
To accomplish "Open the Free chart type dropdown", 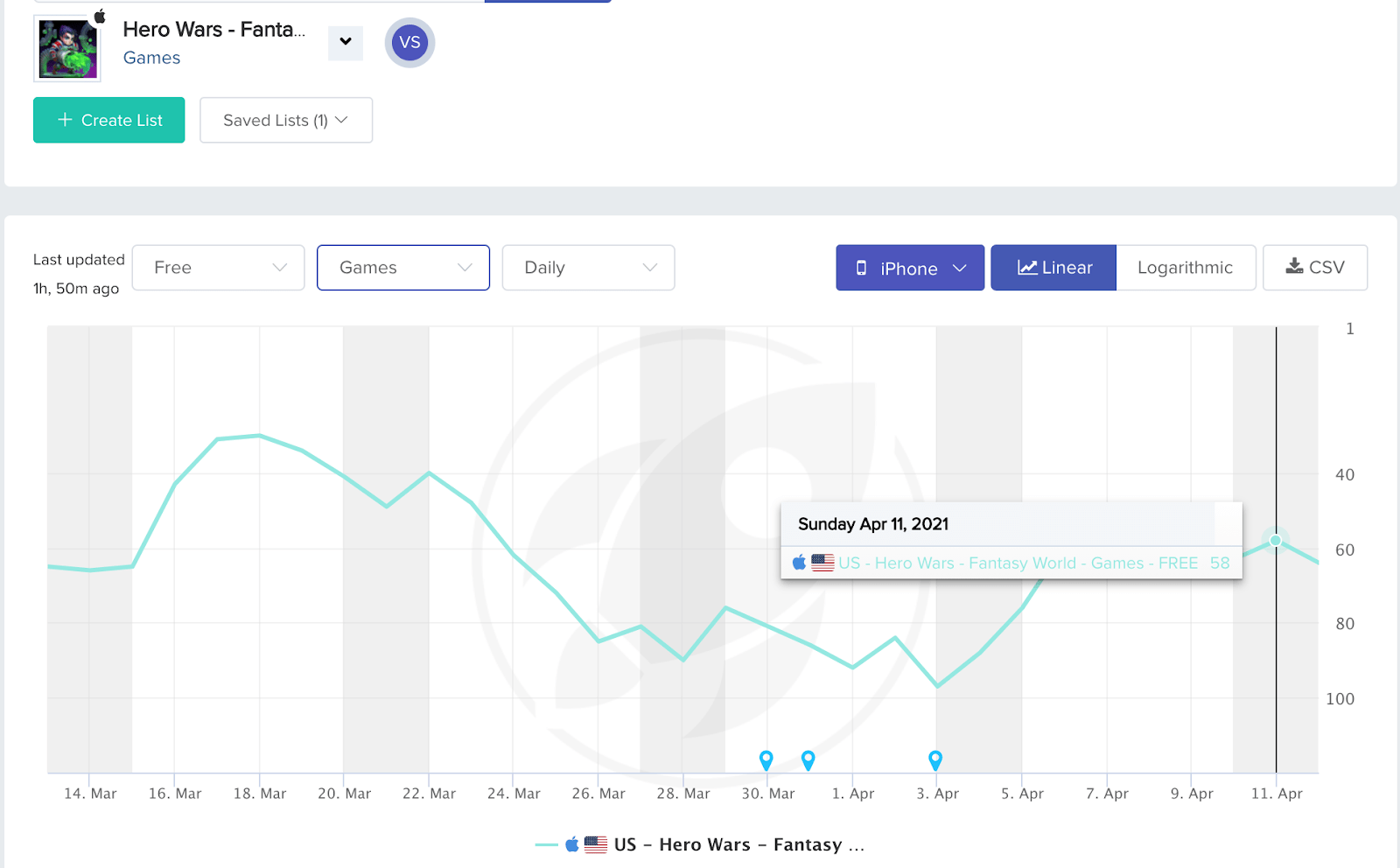I will (x=219, y=268).
